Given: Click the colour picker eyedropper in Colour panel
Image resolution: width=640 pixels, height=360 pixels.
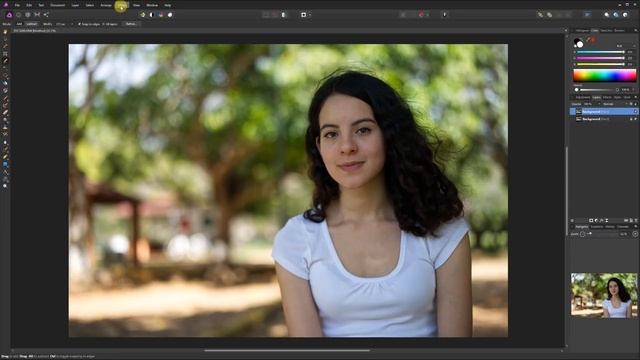Looking at the screenshot, I should pos(589,40).
